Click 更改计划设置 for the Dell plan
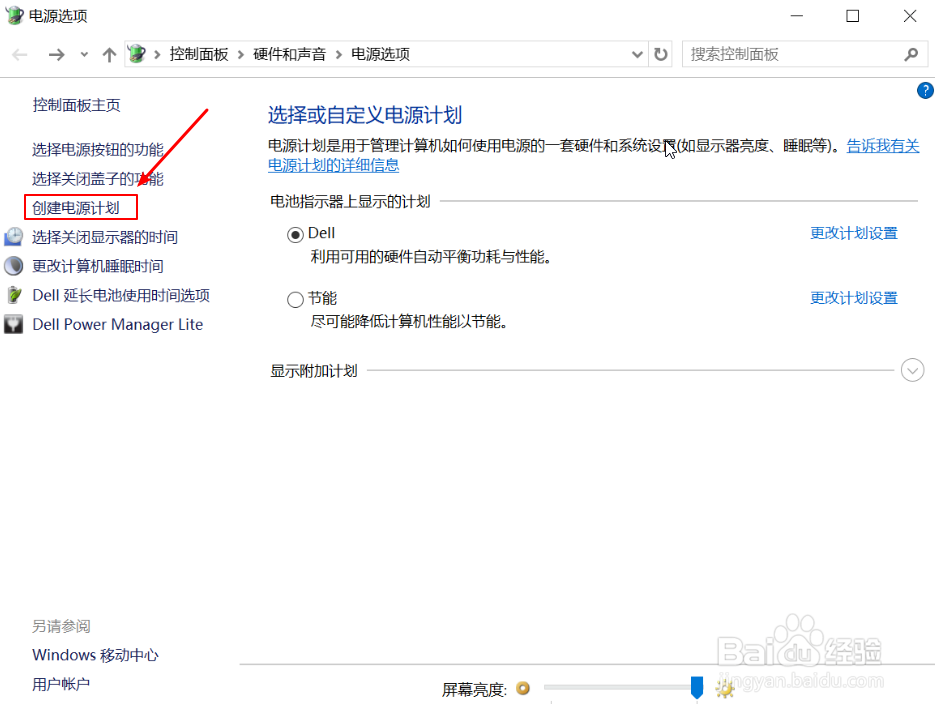 pyautogui.click(x=853, y=232)
